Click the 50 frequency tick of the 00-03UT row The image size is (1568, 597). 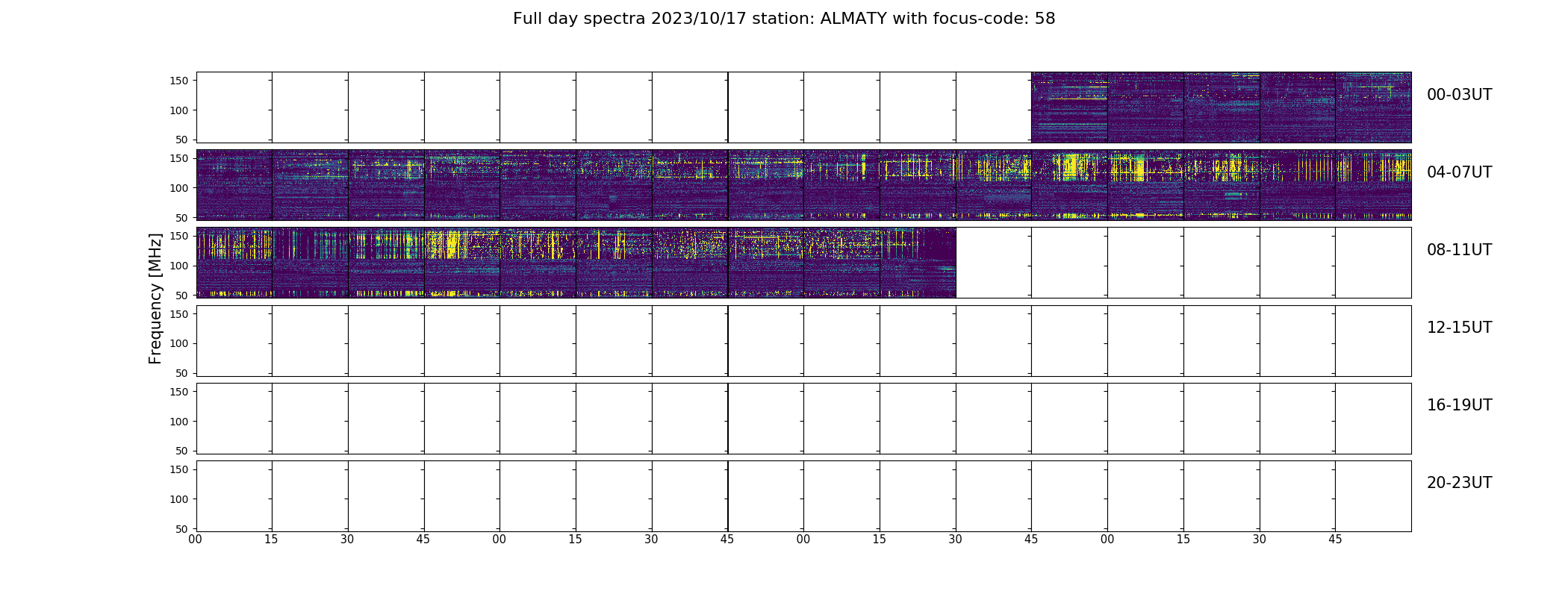click(x=183, y=140)
